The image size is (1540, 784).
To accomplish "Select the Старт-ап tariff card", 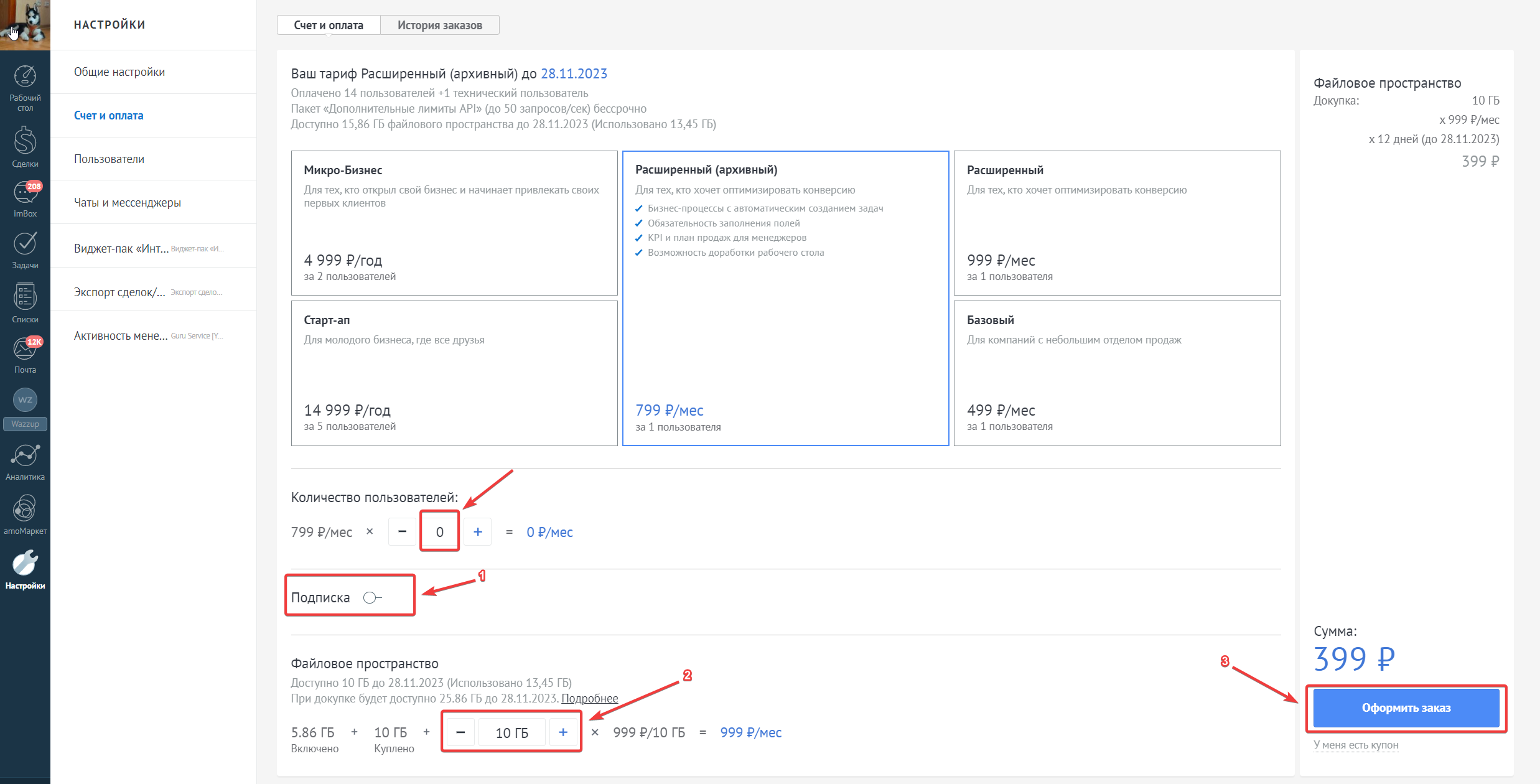I will coord(454,373).
